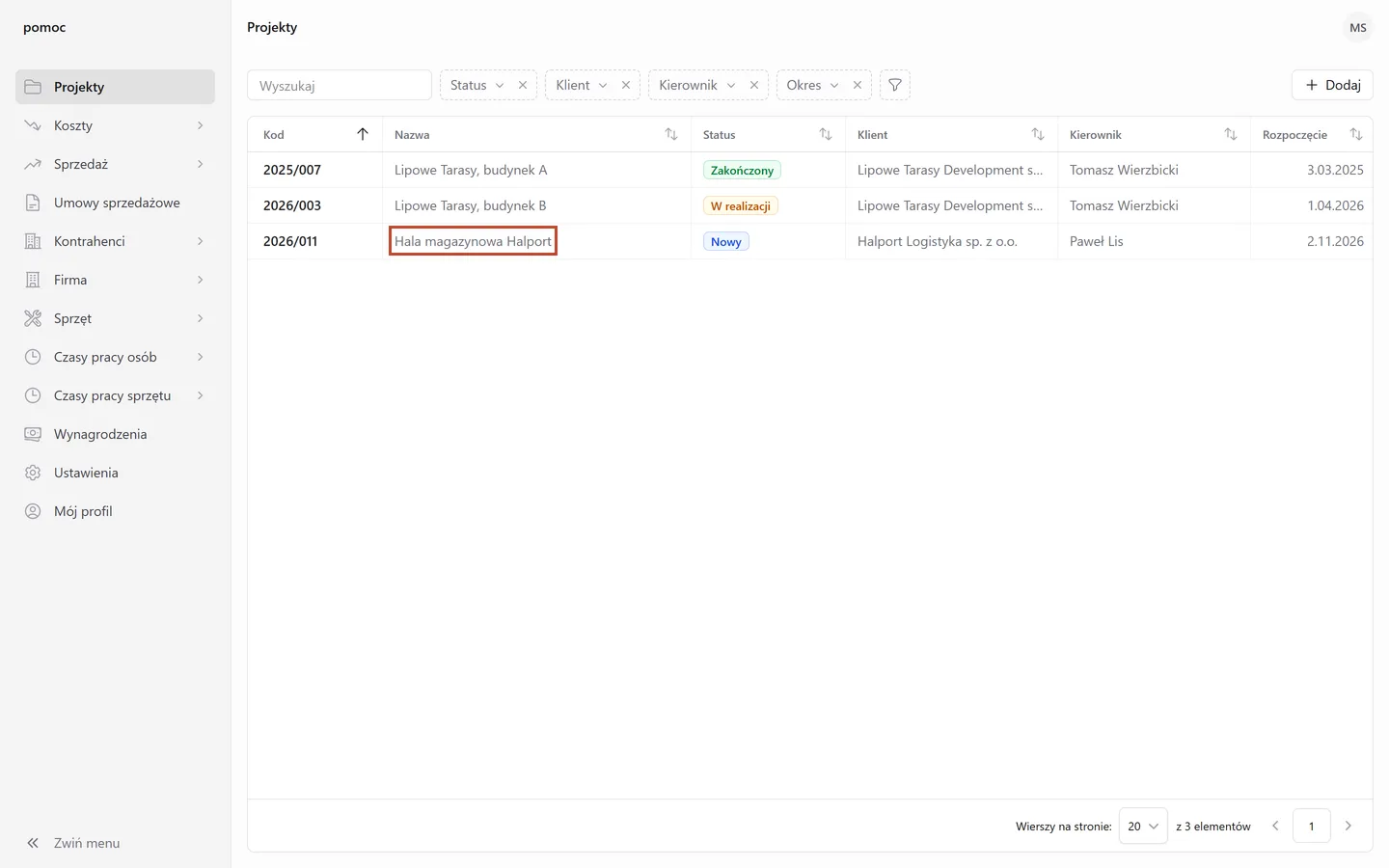Click the Dodaj button
The width and height of the screenshot is (1389, 868).
coord(1332,85)
